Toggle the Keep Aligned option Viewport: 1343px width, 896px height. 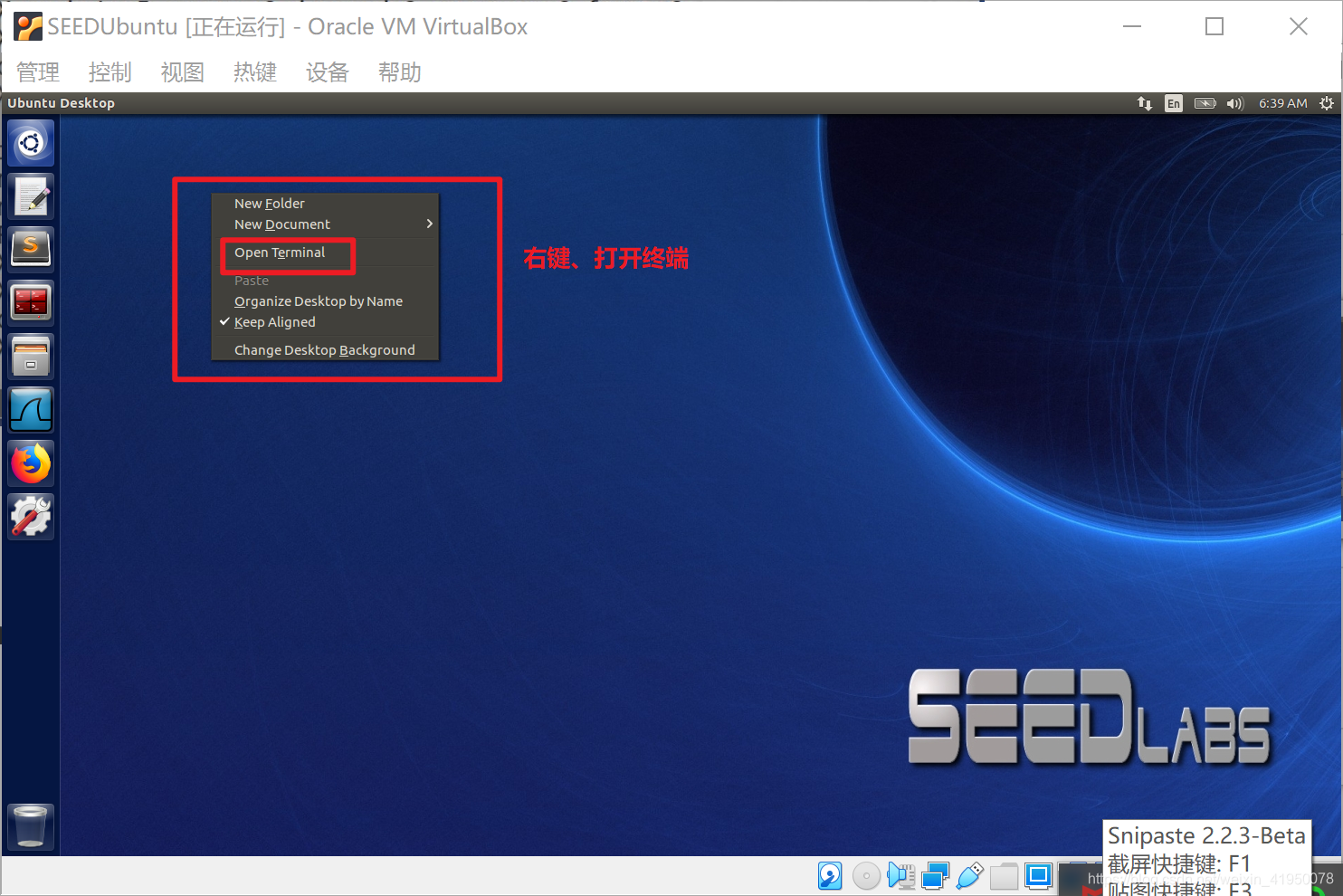coord(325,322)
